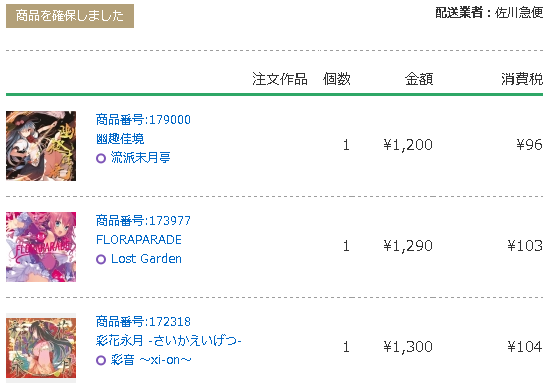This screenshot has height=385, width=550.
Task: Open the 彩花永月 album cover thumbnail
Action: pos(41,348)
